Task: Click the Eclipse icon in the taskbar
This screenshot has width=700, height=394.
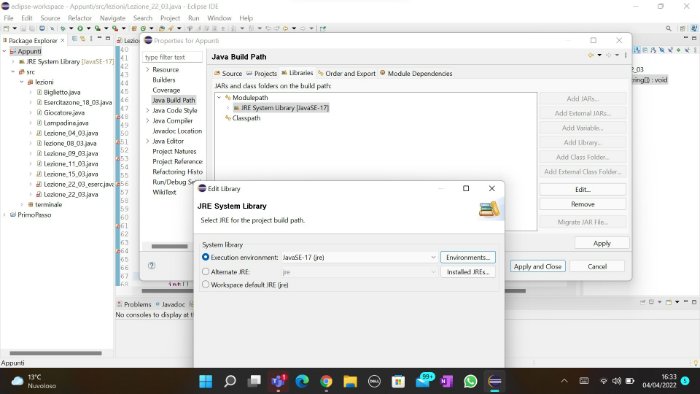Action: pos(495,381)
